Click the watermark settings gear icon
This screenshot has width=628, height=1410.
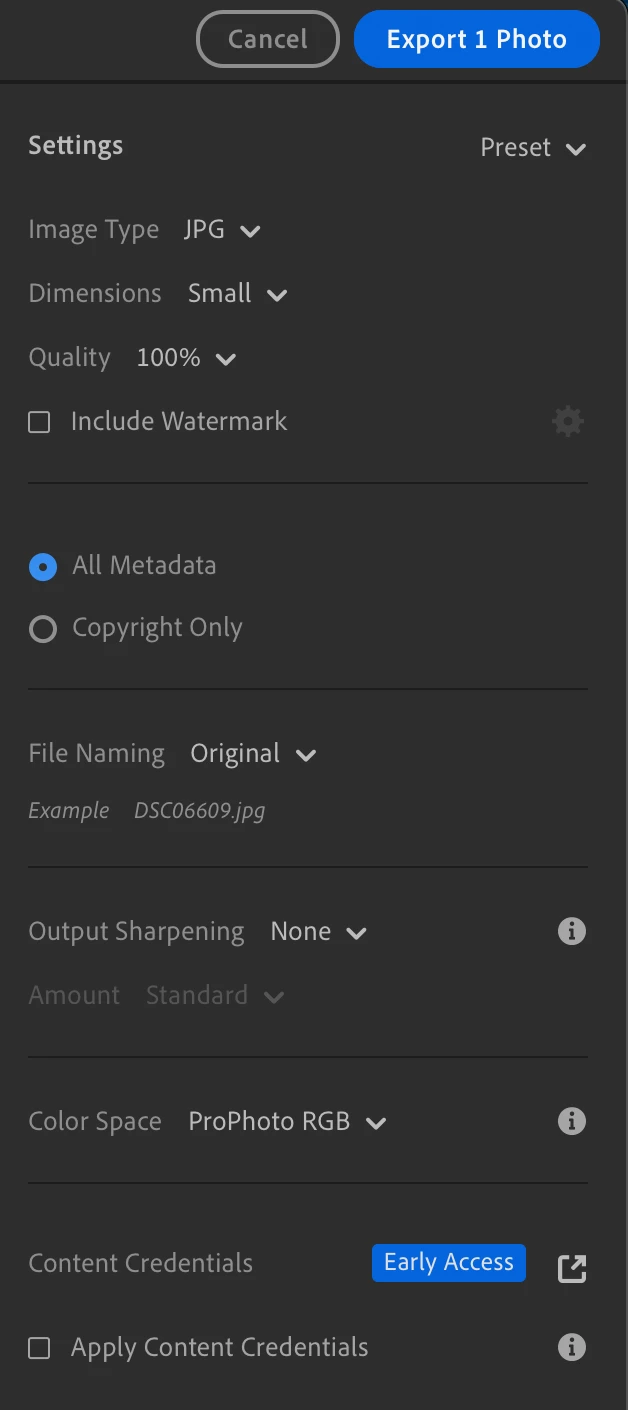(568, 422)
